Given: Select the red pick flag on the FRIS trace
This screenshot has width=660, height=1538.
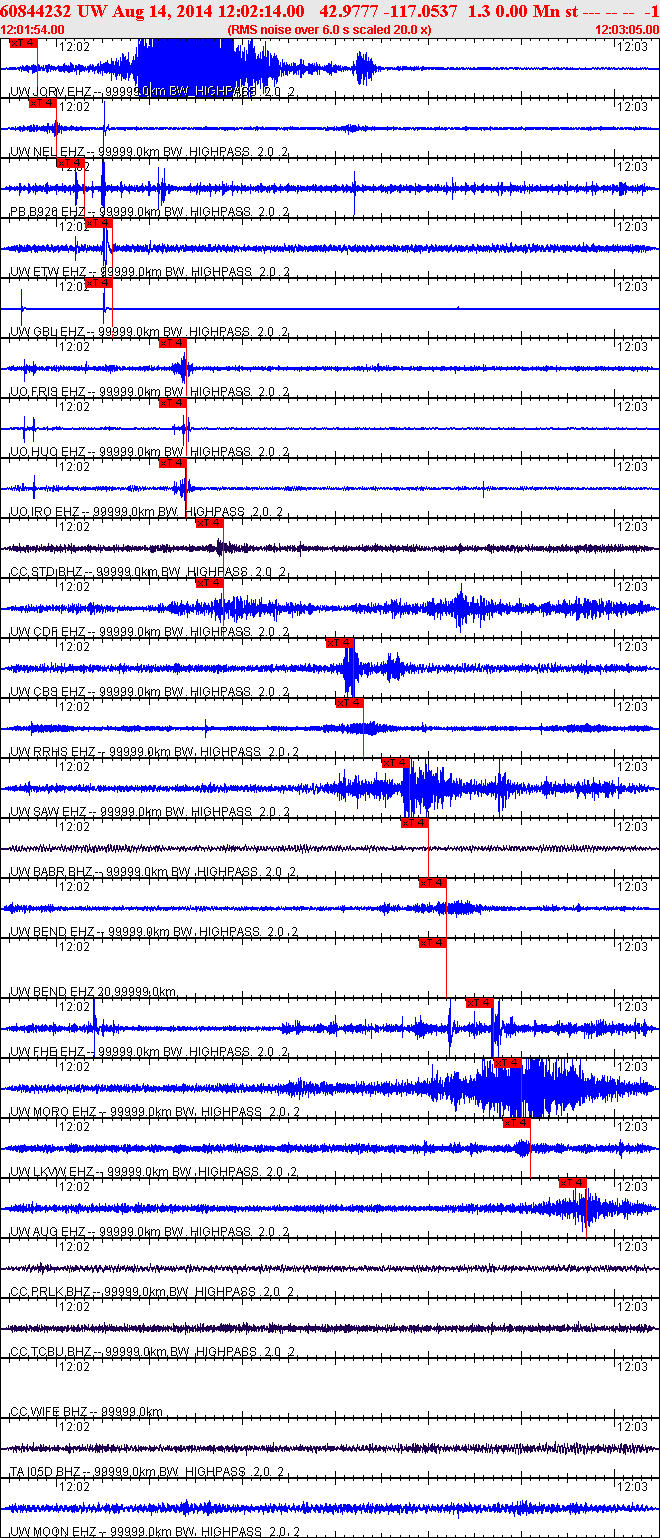Looking at the screenshot, I should point(172,343).
